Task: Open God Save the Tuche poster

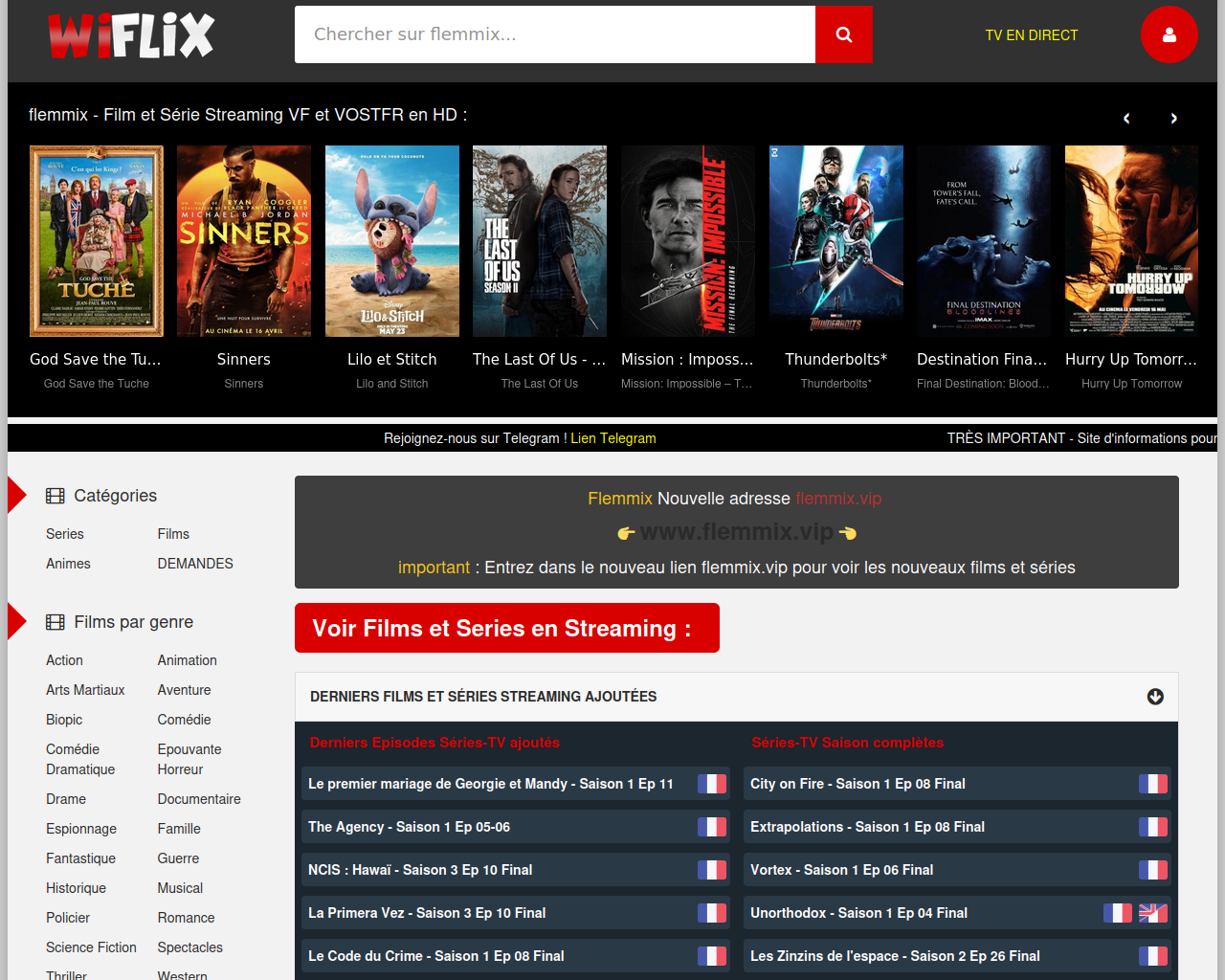Action: 97,241
